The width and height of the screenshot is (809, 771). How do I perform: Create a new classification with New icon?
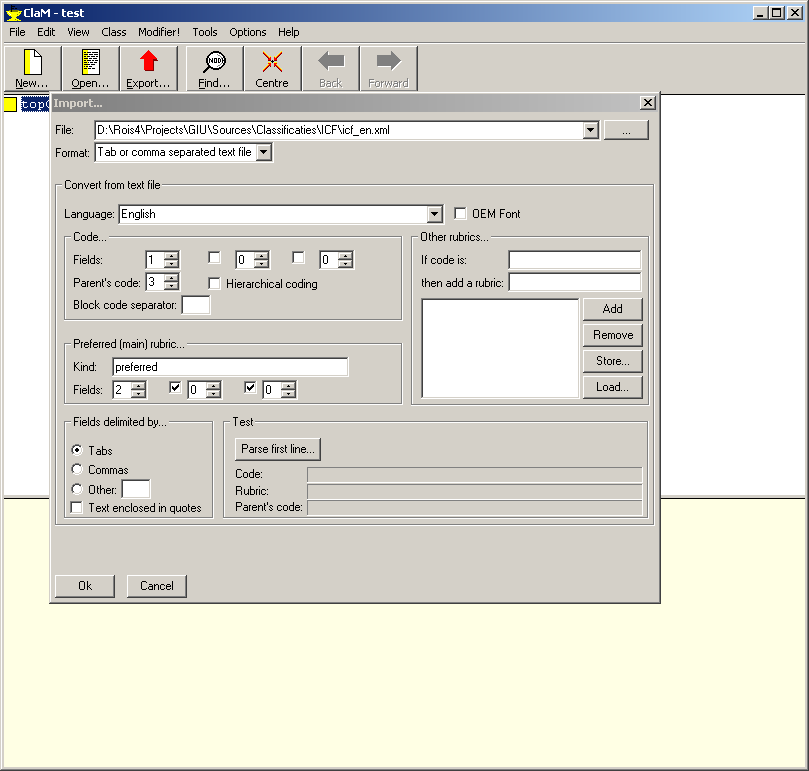(30, 67)
